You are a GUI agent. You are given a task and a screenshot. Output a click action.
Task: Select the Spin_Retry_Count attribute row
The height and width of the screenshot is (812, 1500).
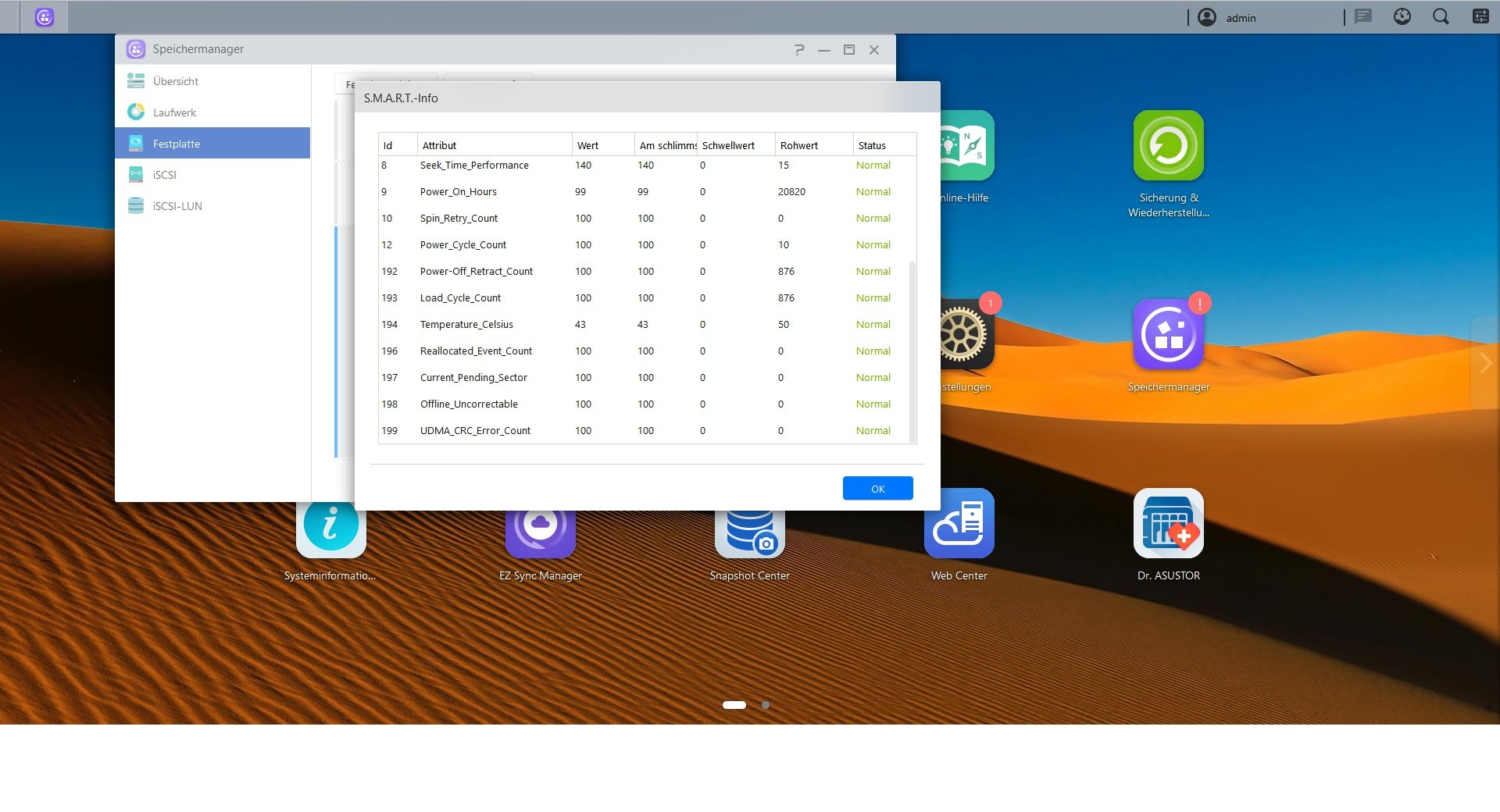click(x=644, y=219)
